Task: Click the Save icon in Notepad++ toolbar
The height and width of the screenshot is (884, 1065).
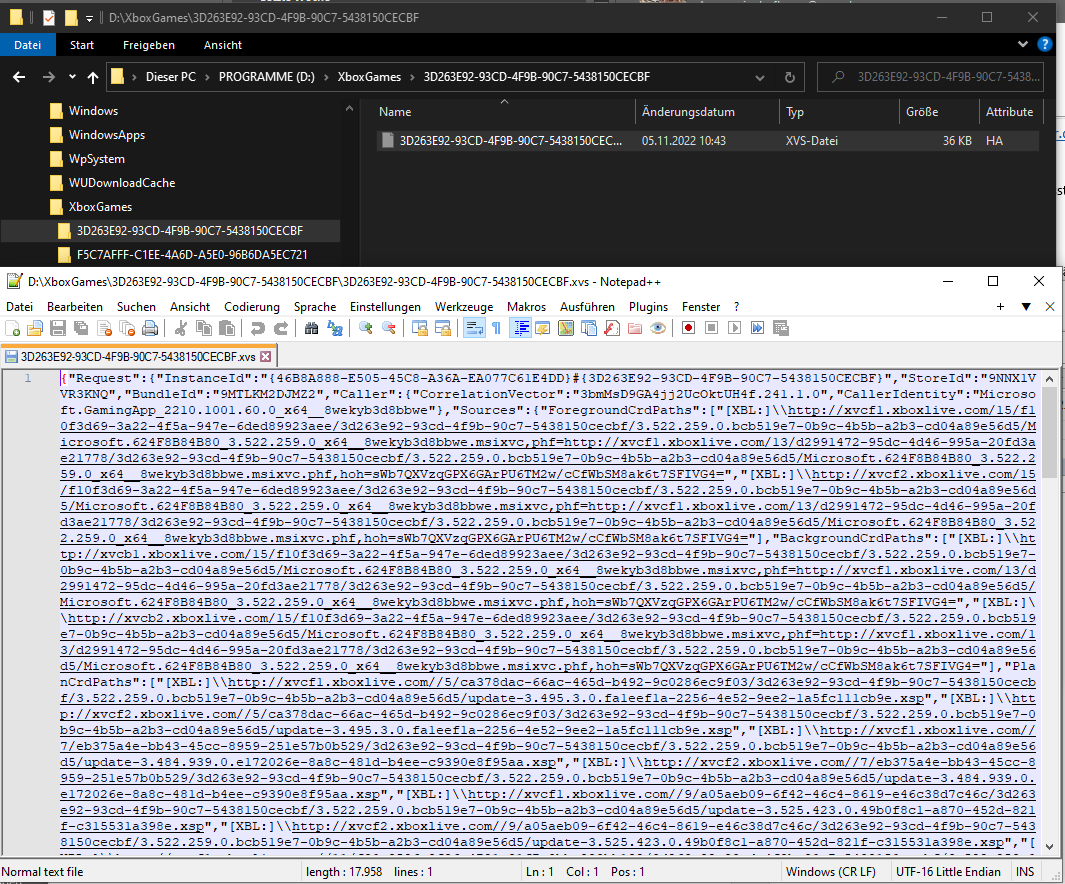Action: point(58,329)
